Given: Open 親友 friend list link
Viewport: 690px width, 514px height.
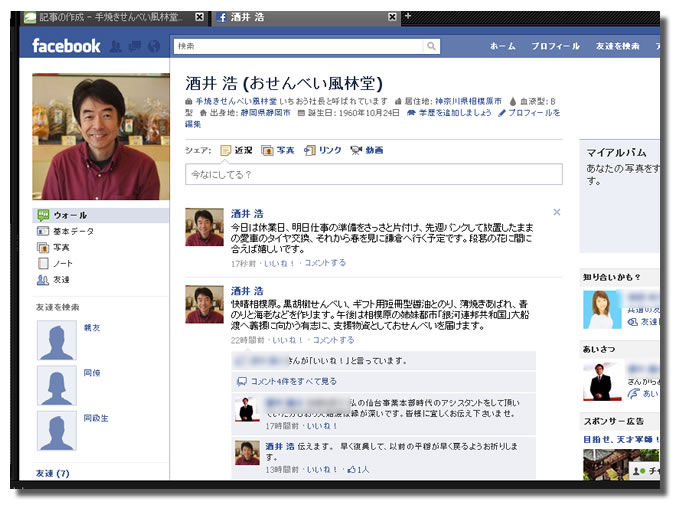Looking at the screenshot, I should coord(92,328).
